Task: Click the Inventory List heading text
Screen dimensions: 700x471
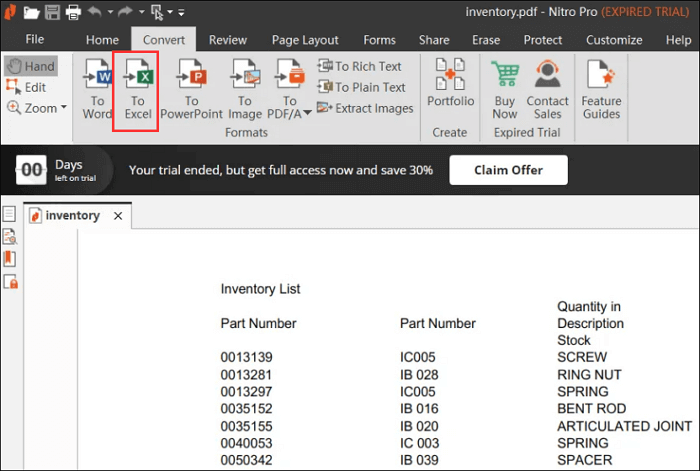Action: (260, 289)
